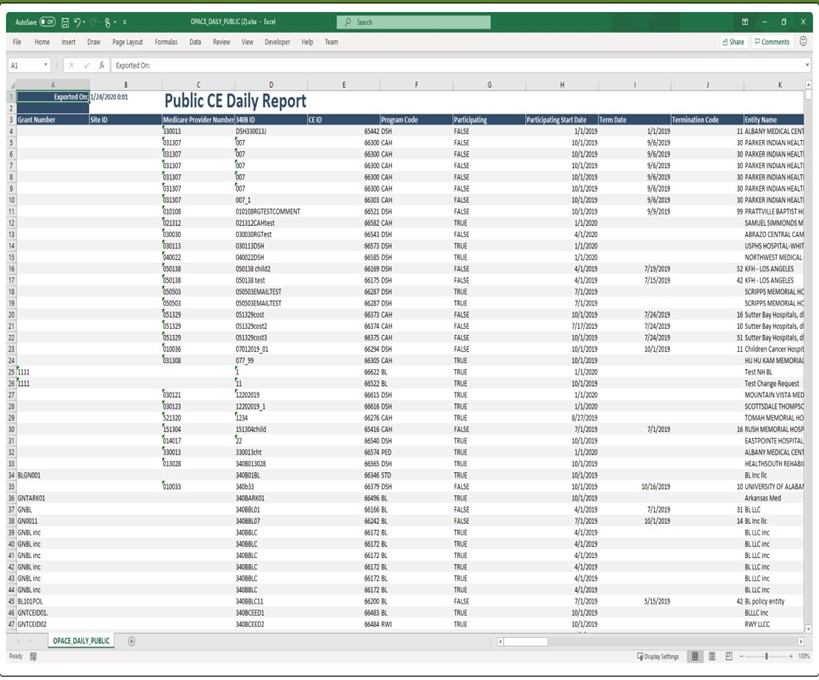Click the Display Settings button

[658, 656]
